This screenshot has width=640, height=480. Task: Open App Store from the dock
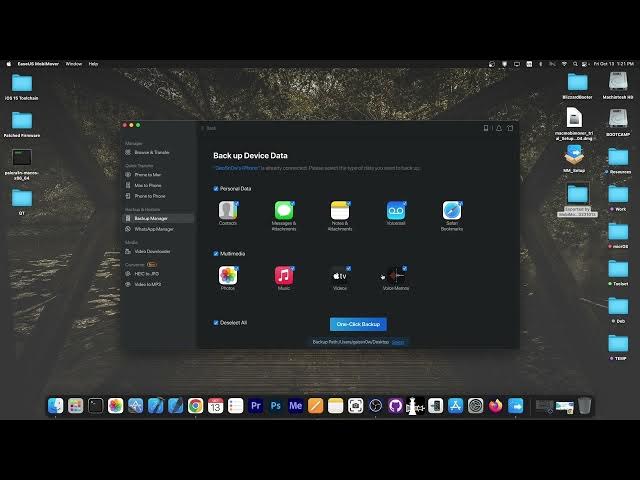click(x=456, y=406)
